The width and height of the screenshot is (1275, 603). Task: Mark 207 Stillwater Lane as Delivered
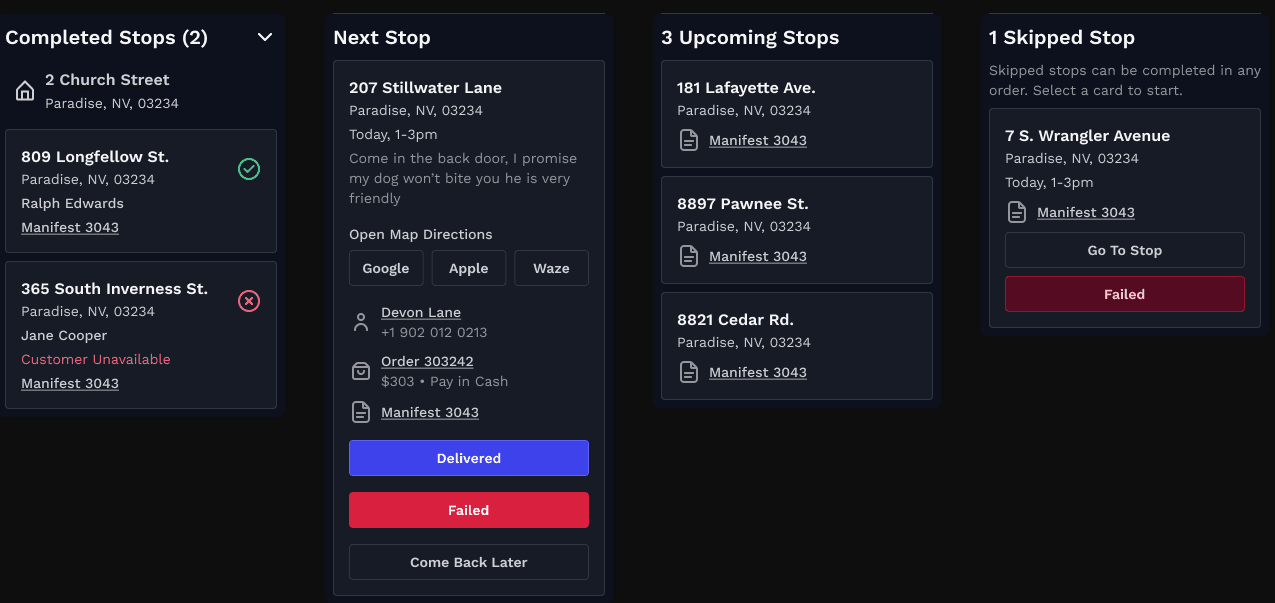[468, 458]
